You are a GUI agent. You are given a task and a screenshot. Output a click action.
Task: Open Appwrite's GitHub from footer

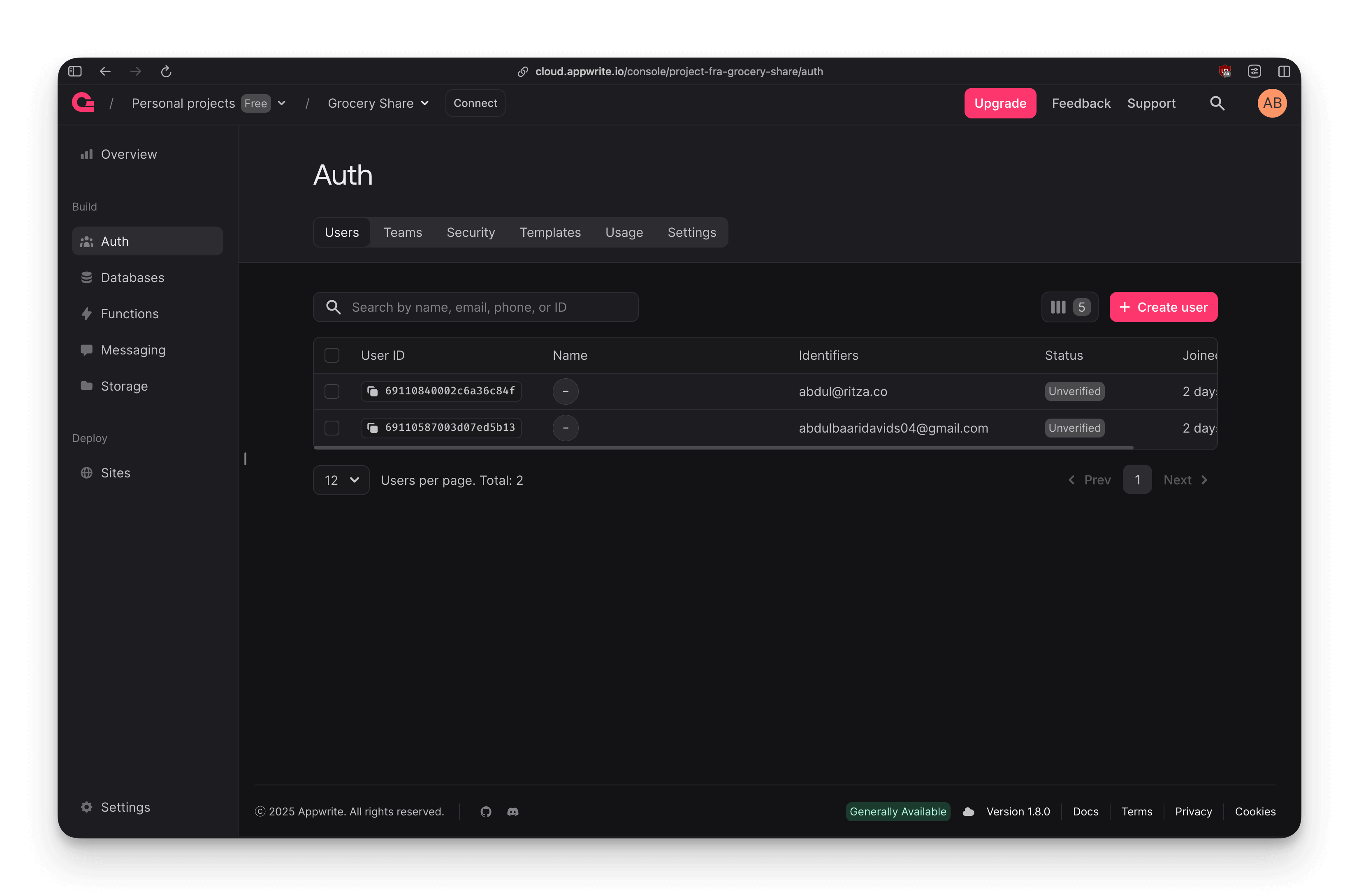[x=486, y=811]
